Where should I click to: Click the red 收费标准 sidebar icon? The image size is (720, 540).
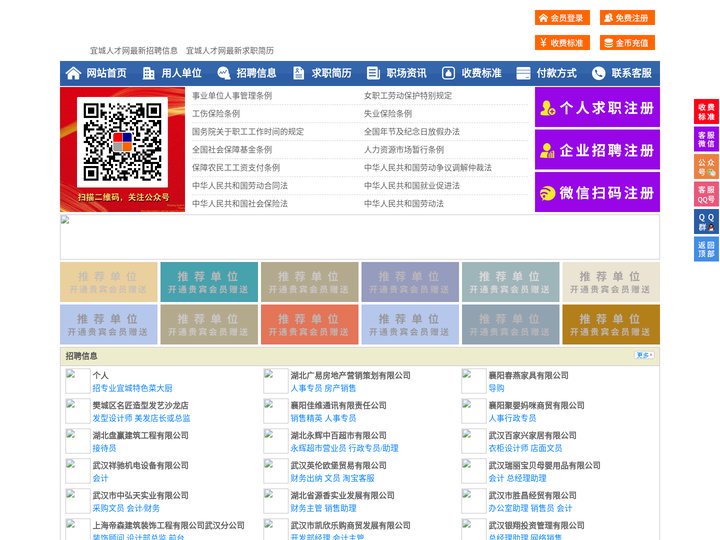pyautogui.click(x=706, y=112)
